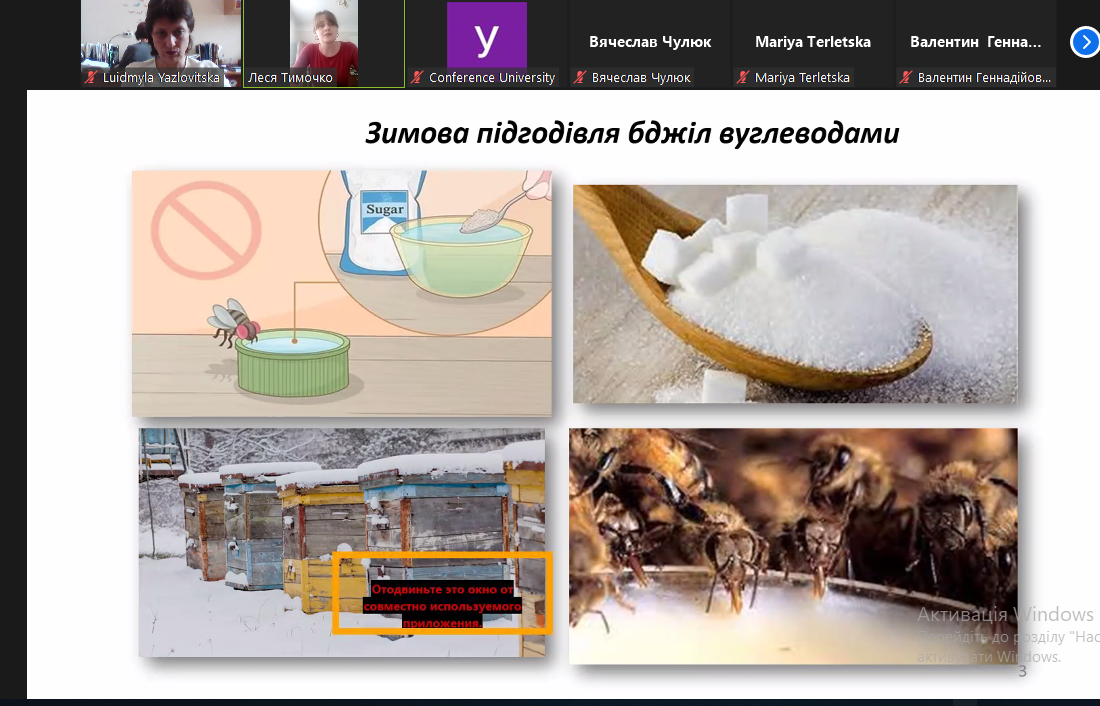
Task: Open Mariya Terletska participant tile
Action: 812,44
